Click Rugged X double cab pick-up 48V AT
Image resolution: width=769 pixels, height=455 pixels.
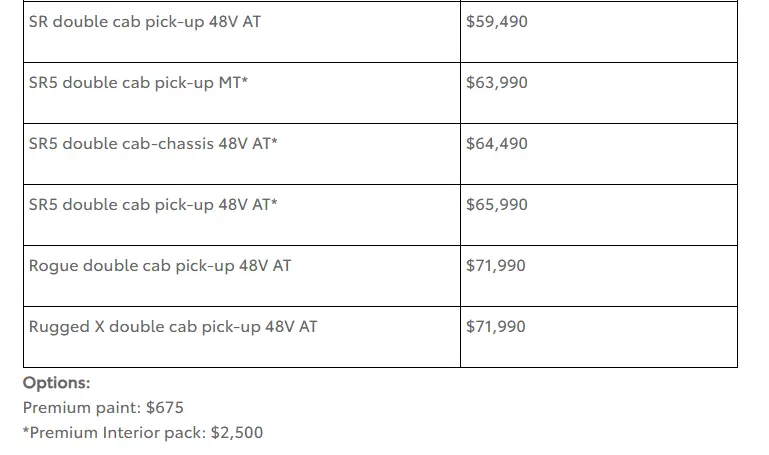click(x=173, y=327)
